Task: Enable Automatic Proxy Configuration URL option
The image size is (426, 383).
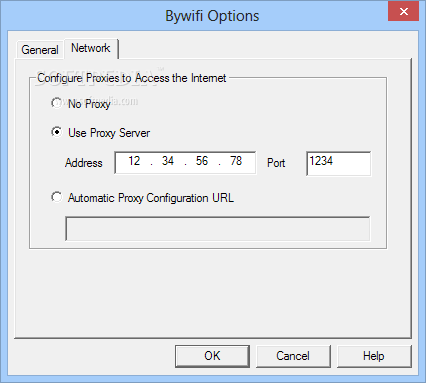Action: (57, 197)
